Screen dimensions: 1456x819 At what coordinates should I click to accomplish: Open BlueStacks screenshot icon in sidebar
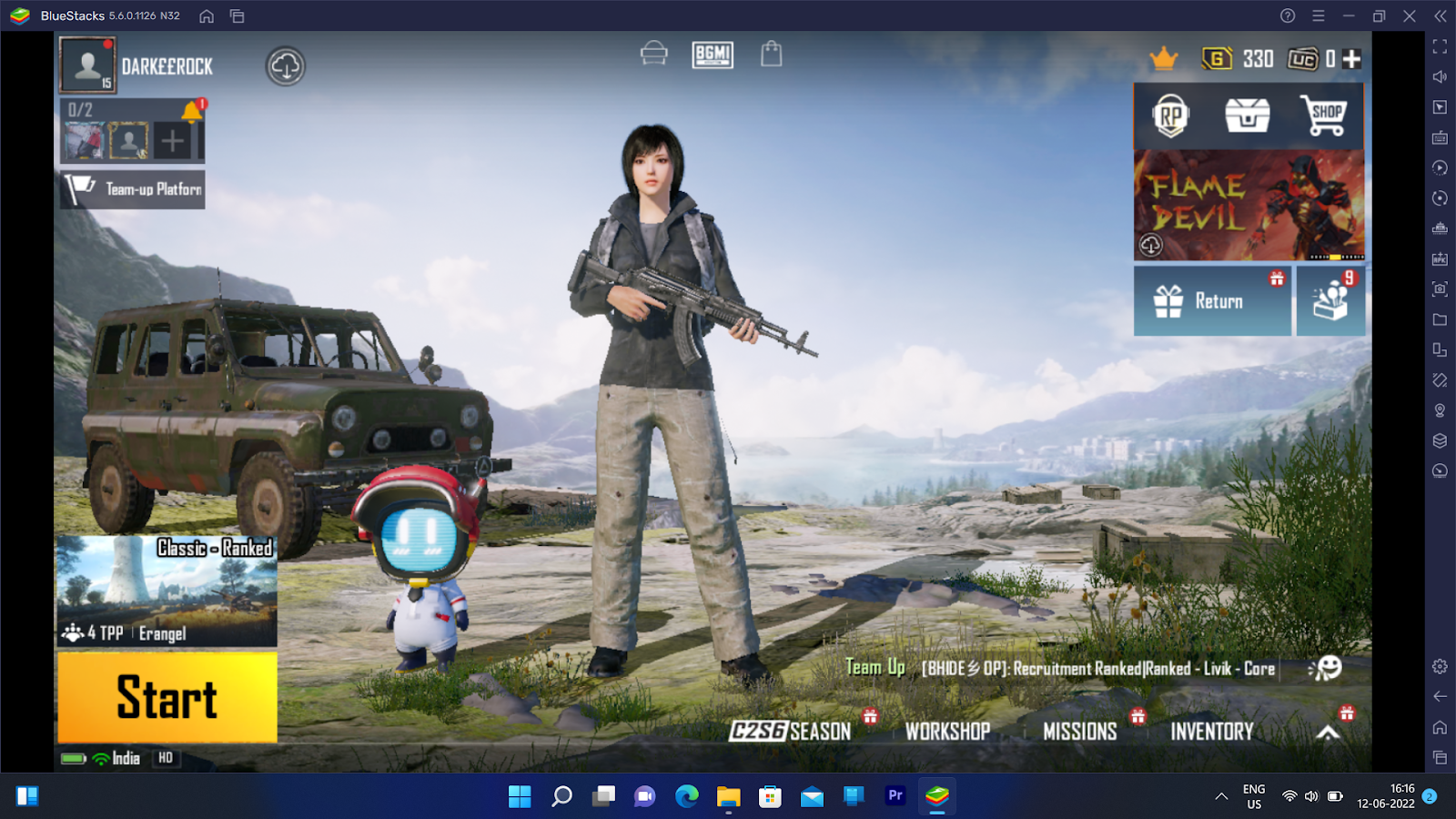pos(1440,289)
